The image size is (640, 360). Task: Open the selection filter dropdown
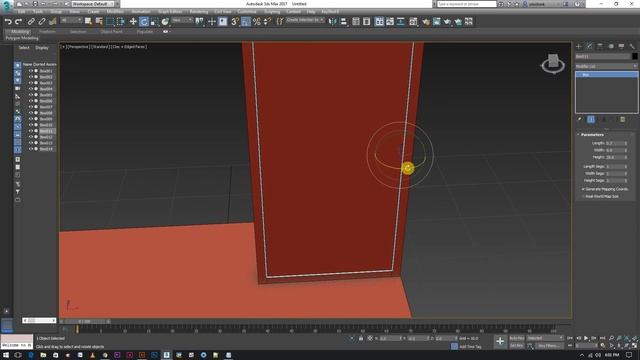point(71,20)
